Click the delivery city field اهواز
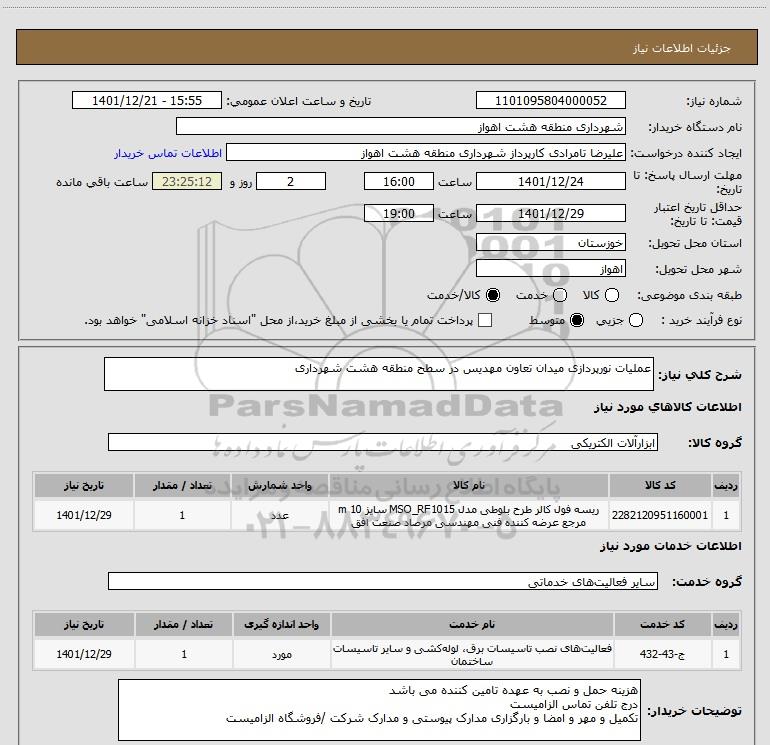 pyautogui.click(x=550, y=269)
